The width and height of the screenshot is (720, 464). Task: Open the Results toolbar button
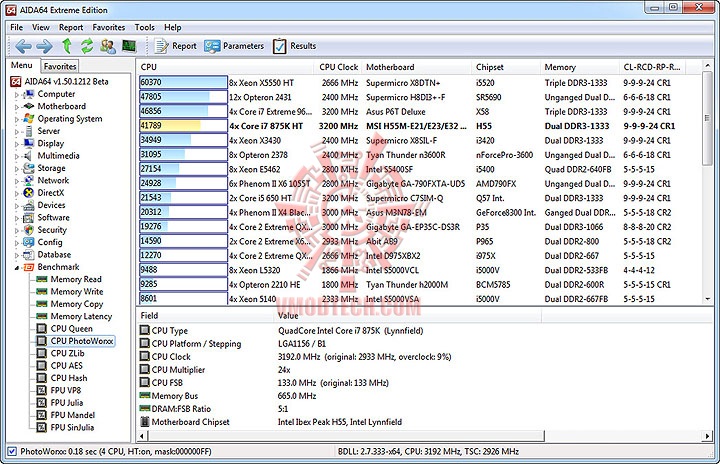[294, 46]
